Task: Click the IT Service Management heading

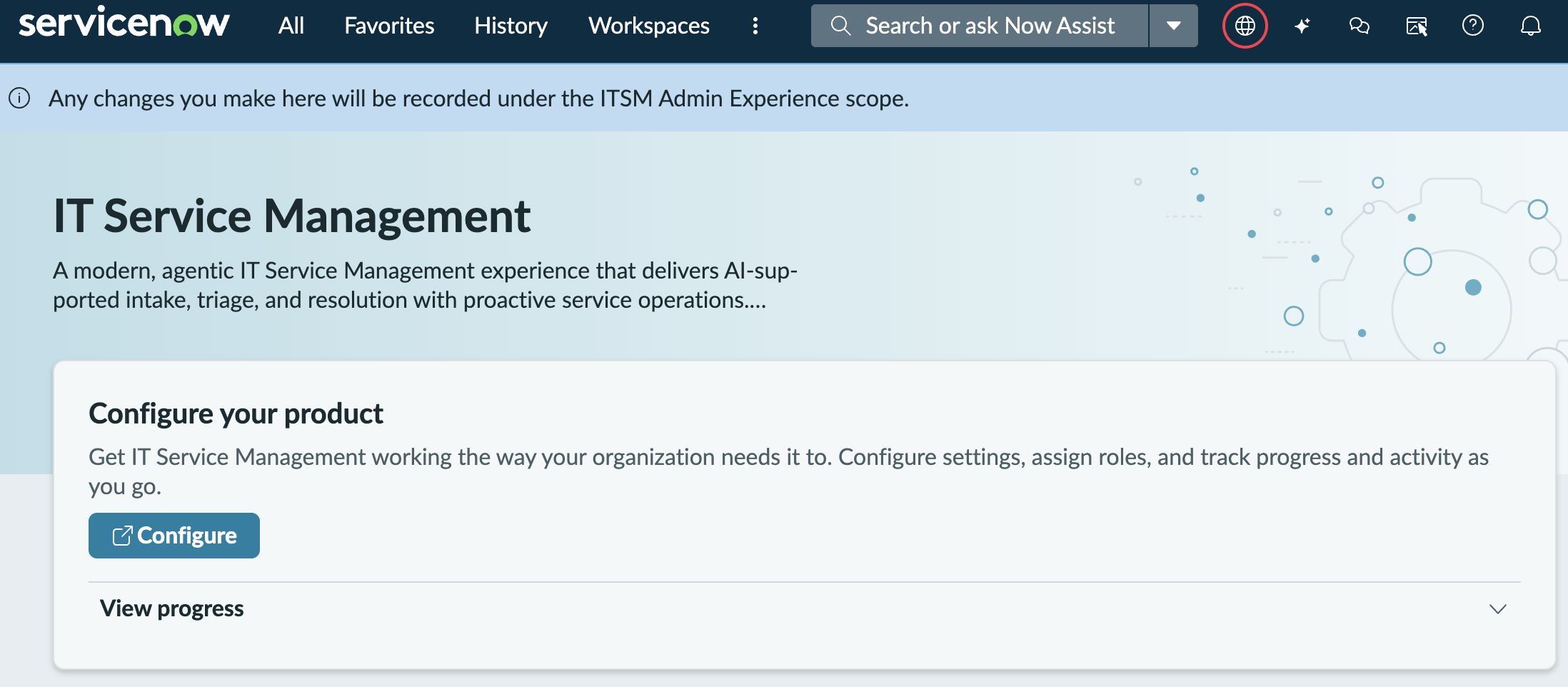Action: tap(292, 216)
